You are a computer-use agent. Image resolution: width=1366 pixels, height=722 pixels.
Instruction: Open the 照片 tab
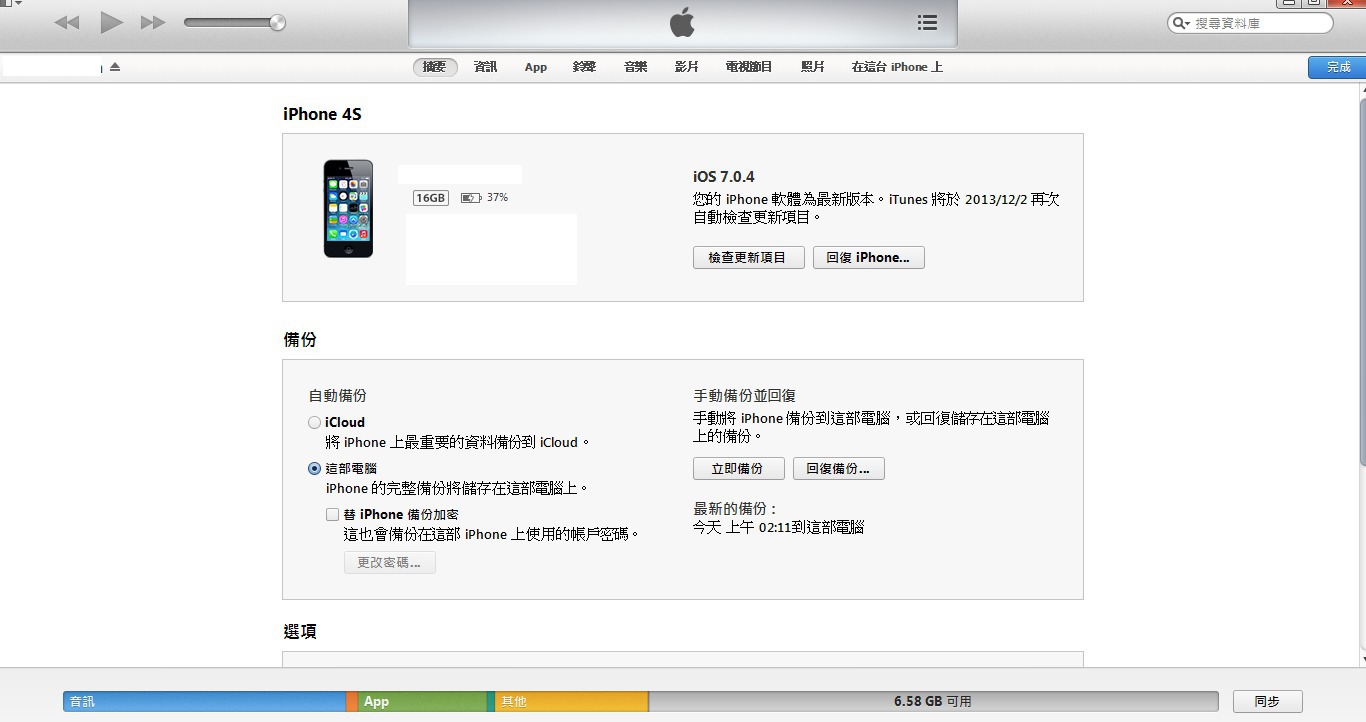pos(813,67)
